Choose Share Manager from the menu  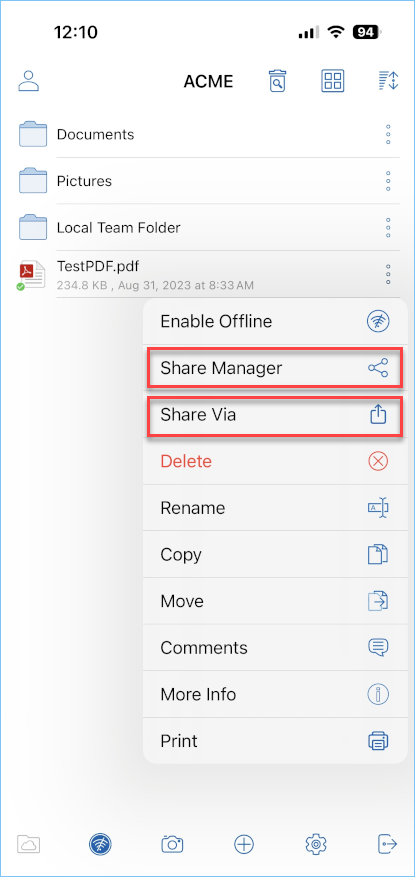(275, 368)
